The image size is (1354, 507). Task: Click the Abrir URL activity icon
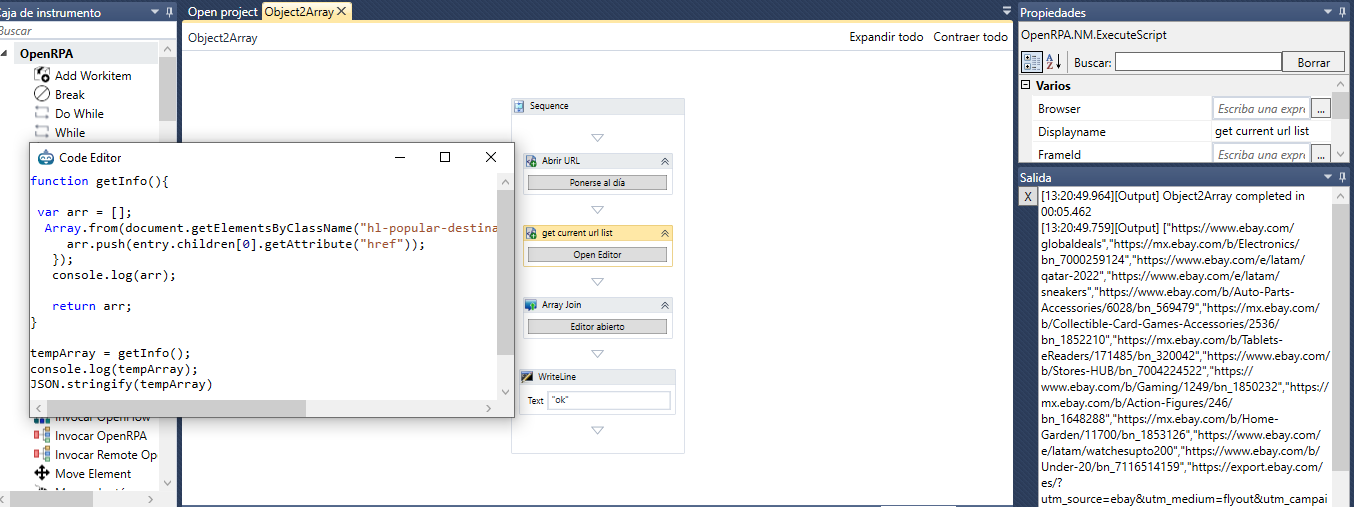coord(531,160)
